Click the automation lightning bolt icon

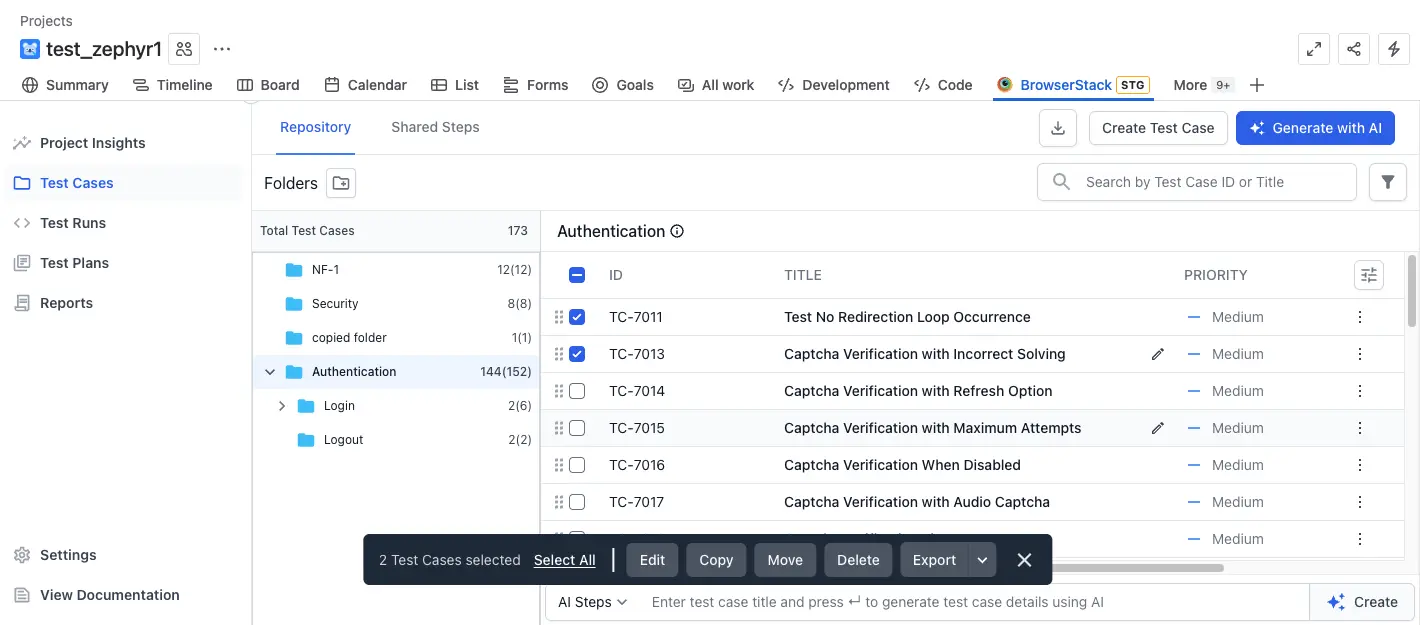pyautogui.click(x=1394, y=49)
